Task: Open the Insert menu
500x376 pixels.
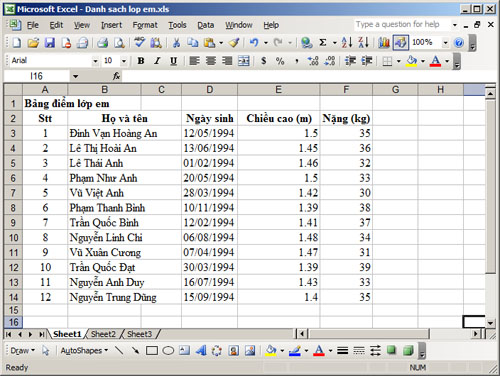Action: click(x=111, y=25)
